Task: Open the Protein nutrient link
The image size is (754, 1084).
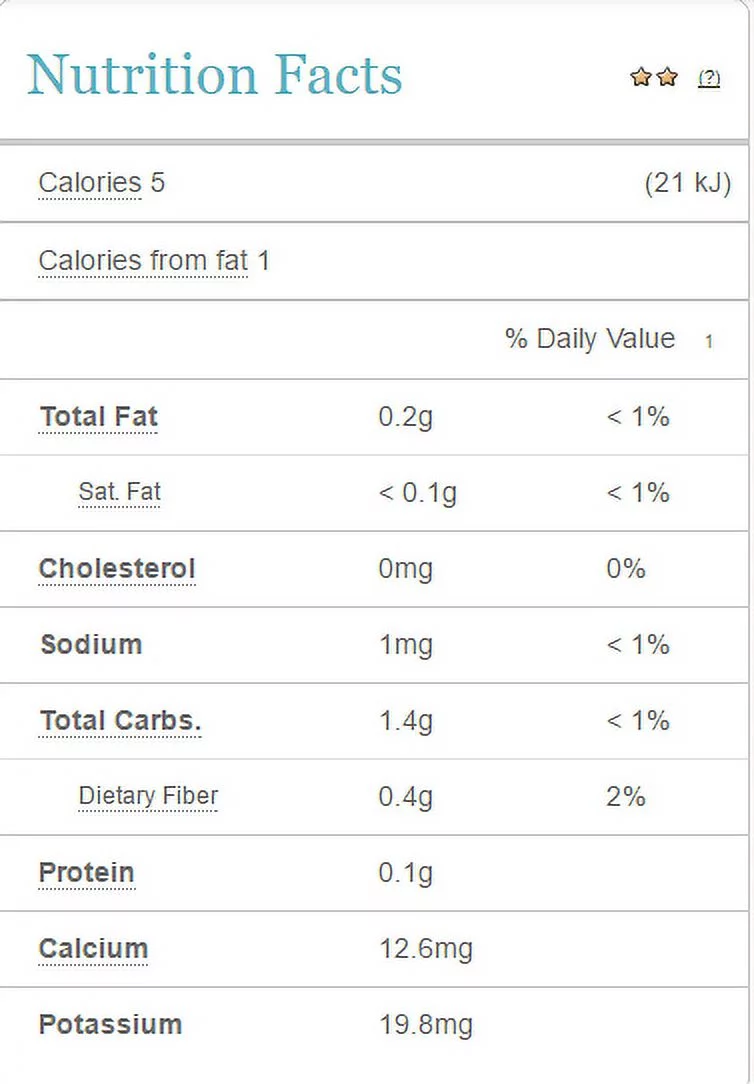Action: pos(86,873)
